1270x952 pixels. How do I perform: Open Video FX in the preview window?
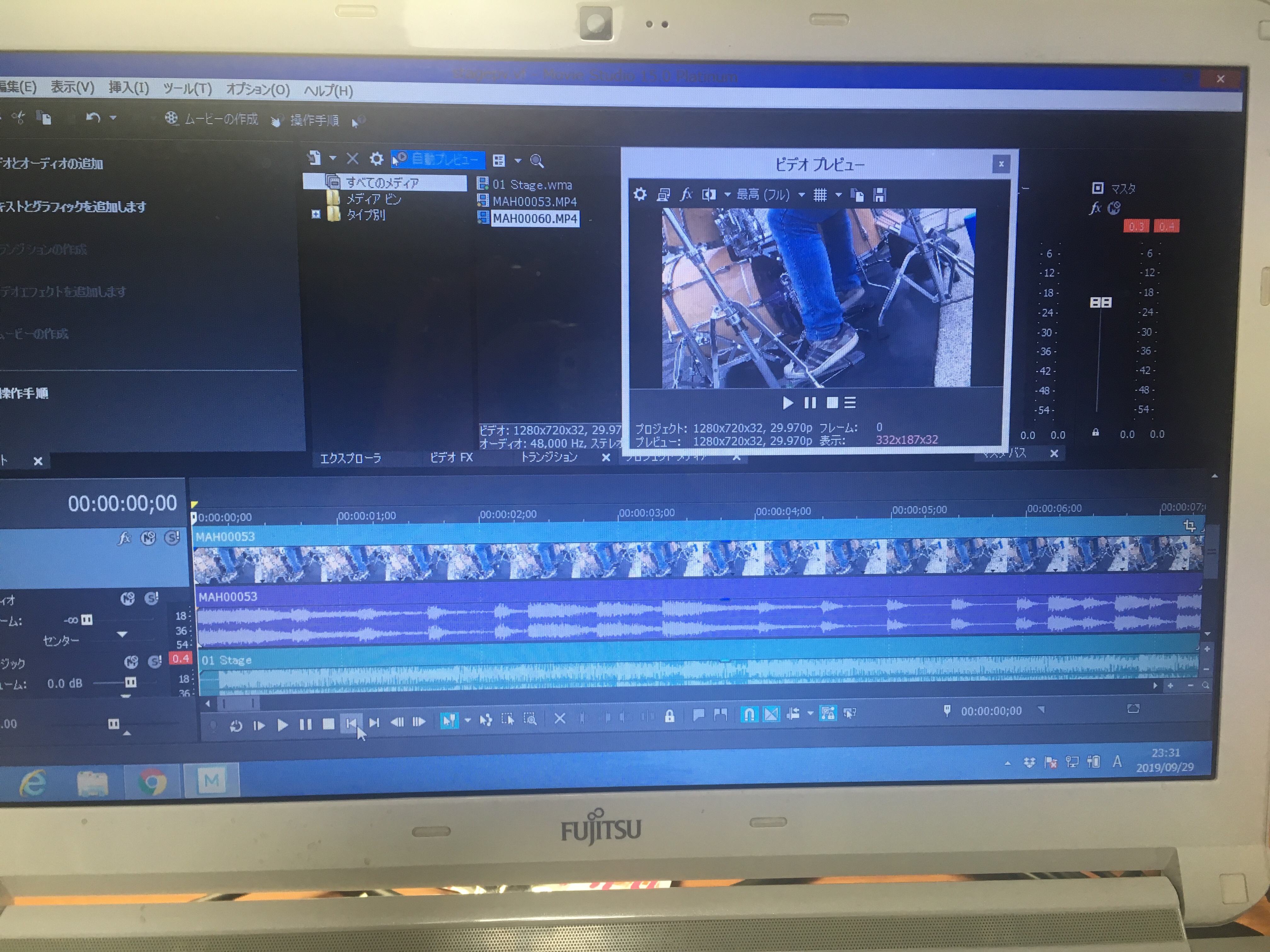(686, 195)
